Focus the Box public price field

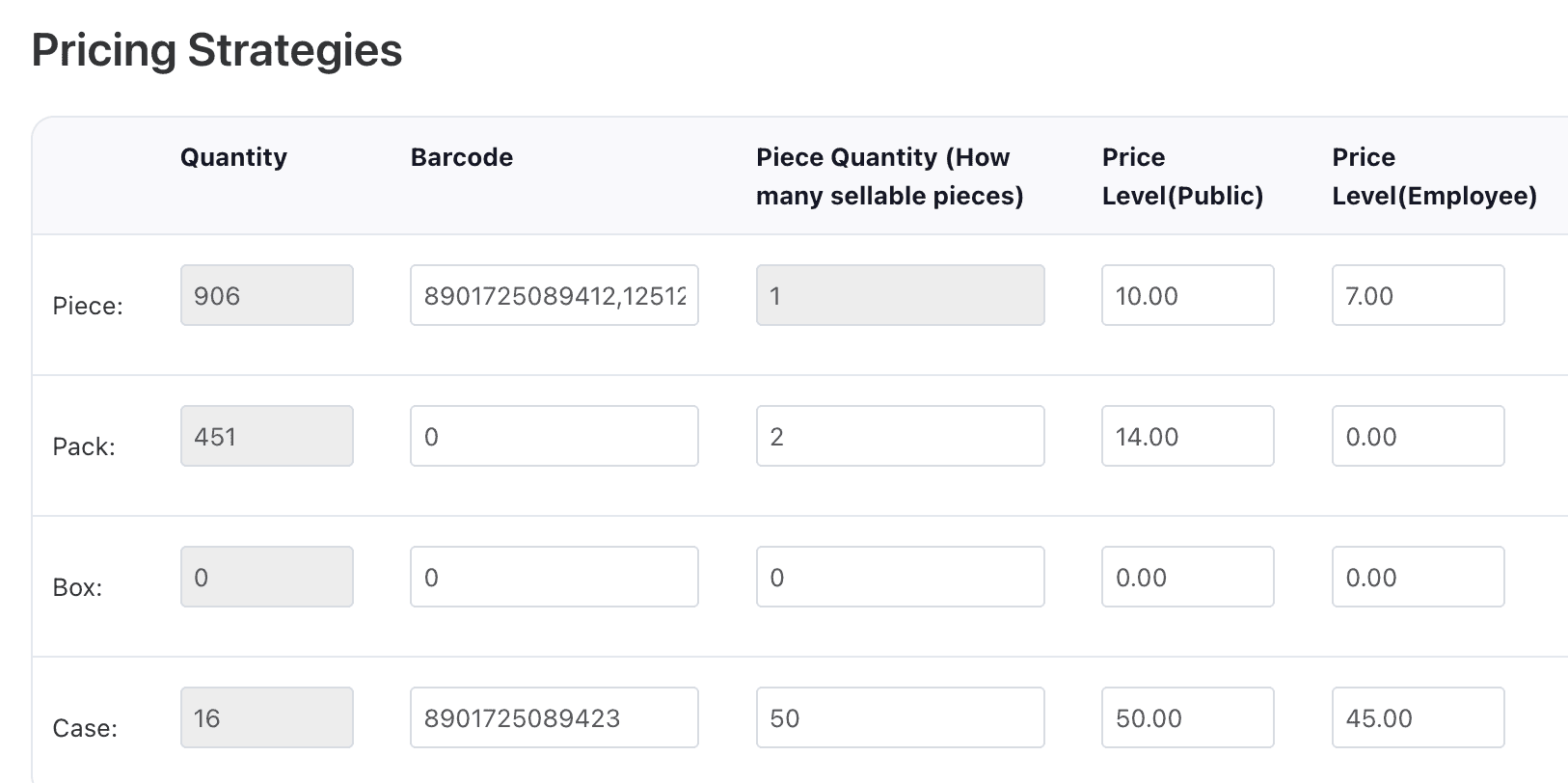1187,577
